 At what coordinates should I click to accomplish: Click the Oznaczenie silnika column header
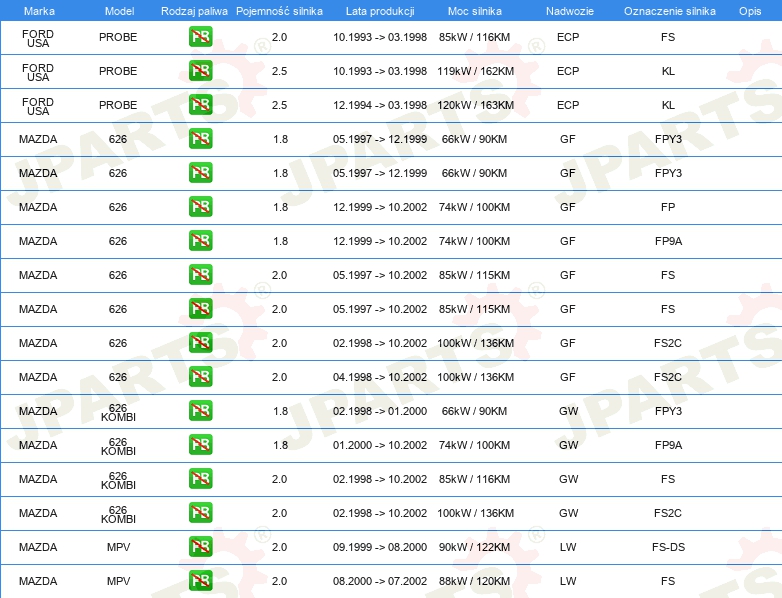pyautogui.click(x=669, y=11)
